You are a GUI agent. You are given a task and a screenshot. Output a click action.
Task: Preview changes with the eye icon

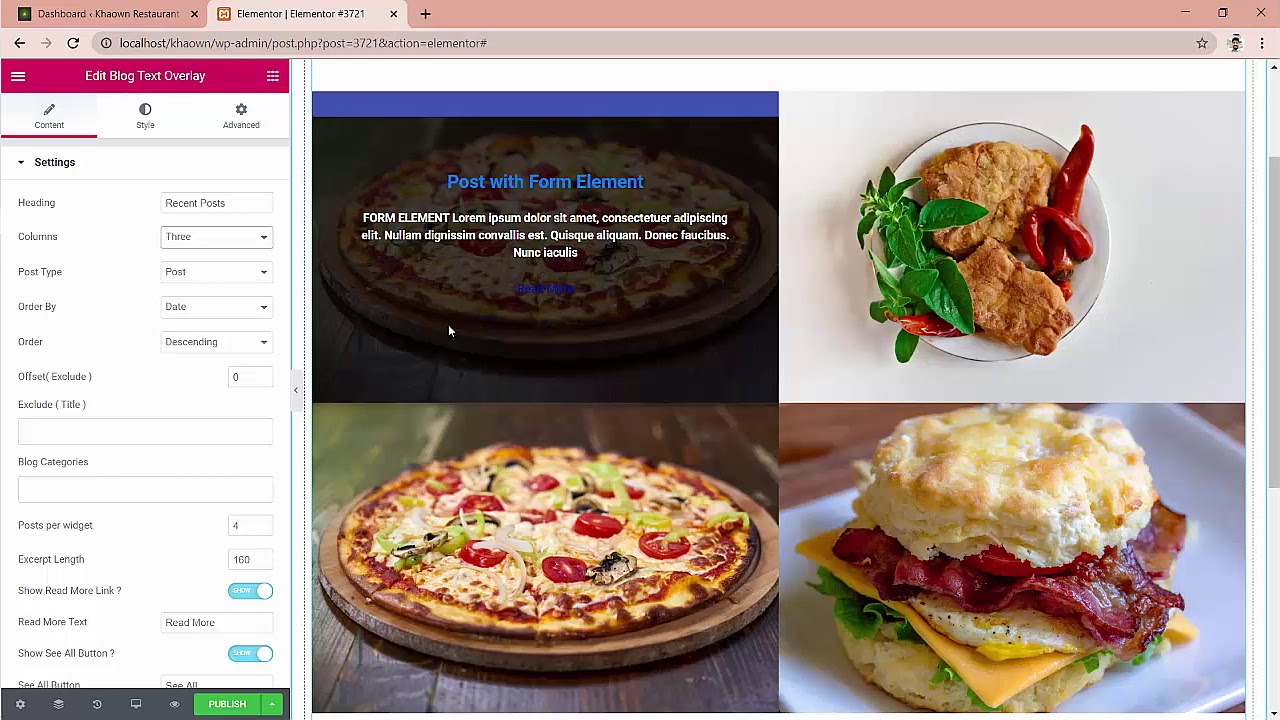[x=174, y=704]
